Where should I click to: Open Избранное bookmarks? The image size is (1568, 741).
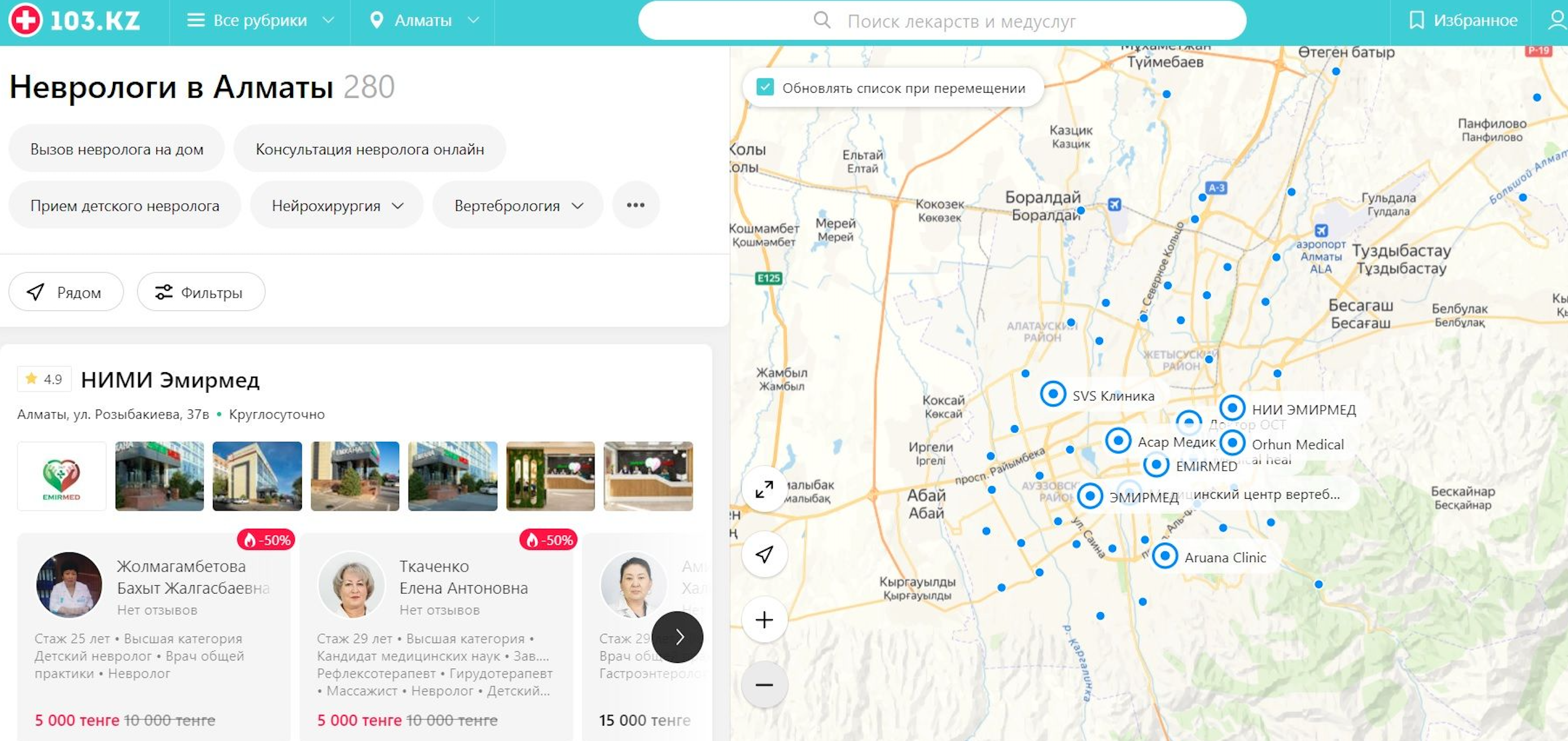[1464, 21]
